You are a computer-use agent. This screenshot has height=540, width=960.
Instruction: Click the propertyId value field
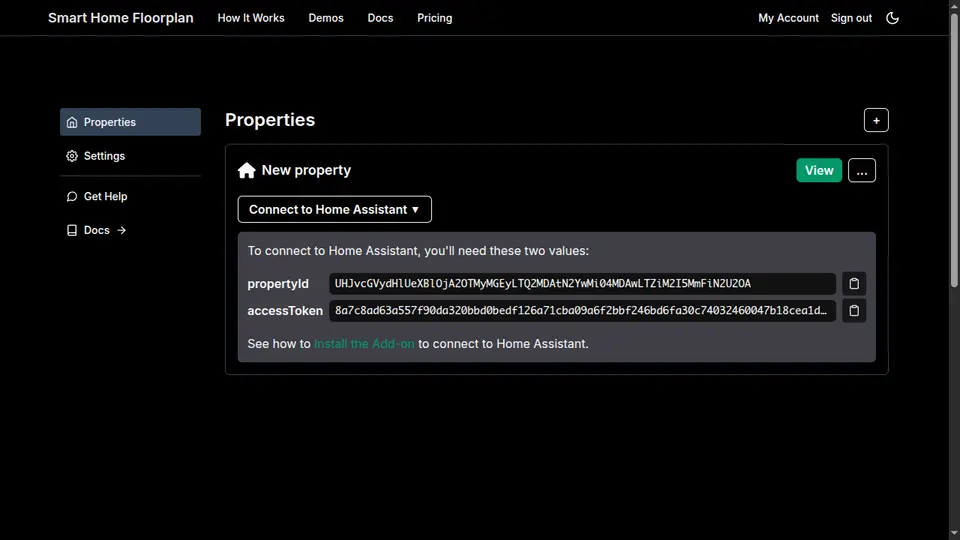point(582,283)
